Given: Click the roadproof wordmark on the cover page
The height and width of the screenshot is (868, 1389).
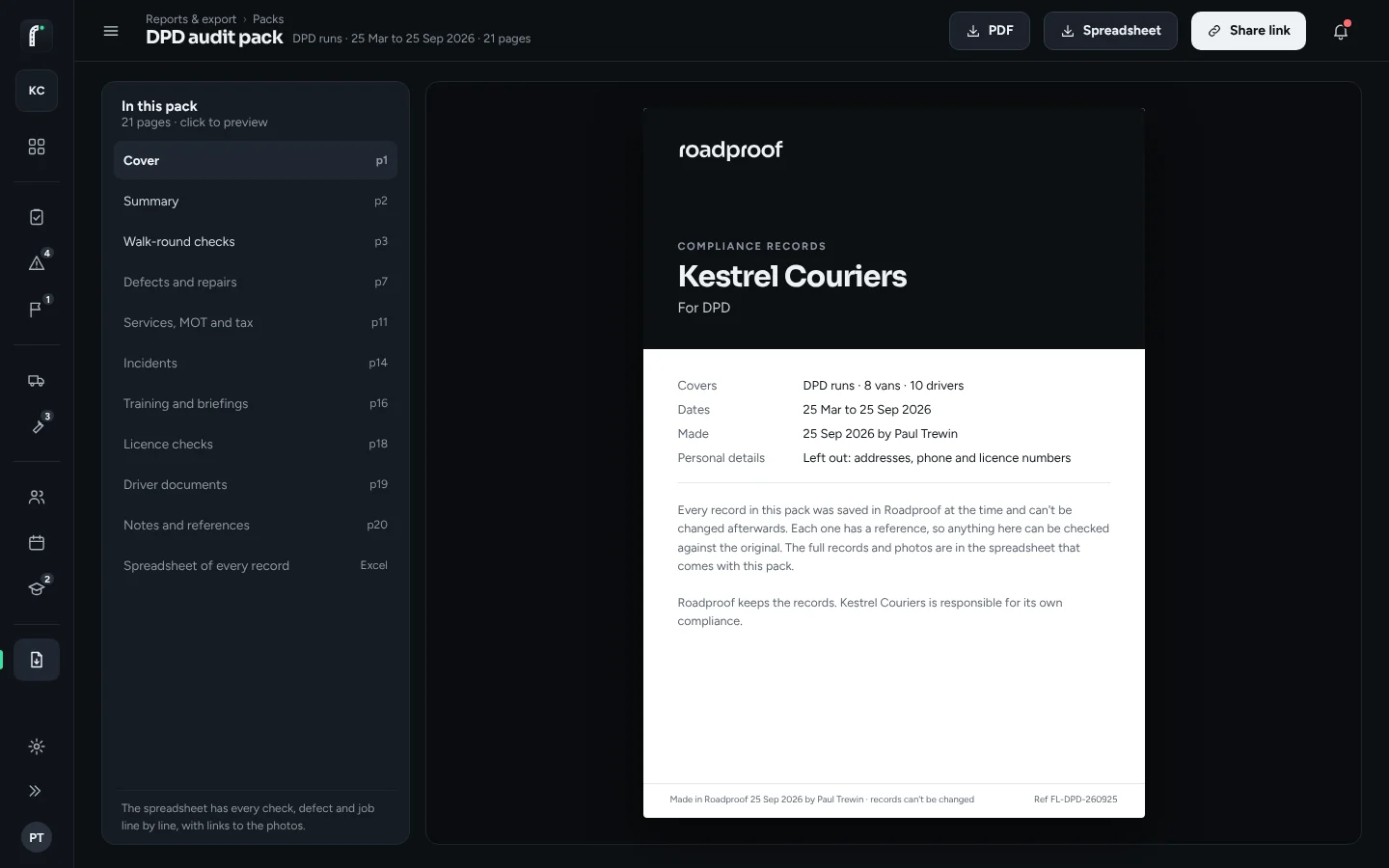Looking at the screenshot, I should (730, 150).
